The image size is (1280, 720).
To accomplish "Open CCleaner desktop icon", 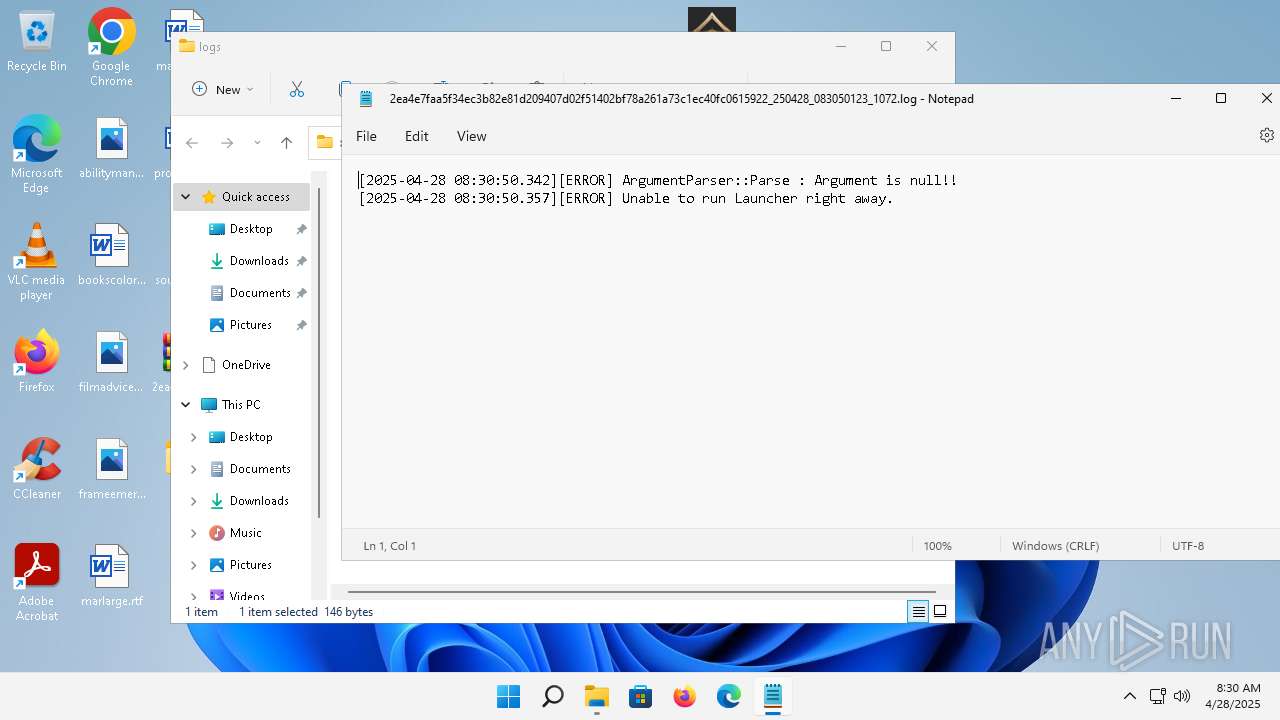I will tap(36, 469).
